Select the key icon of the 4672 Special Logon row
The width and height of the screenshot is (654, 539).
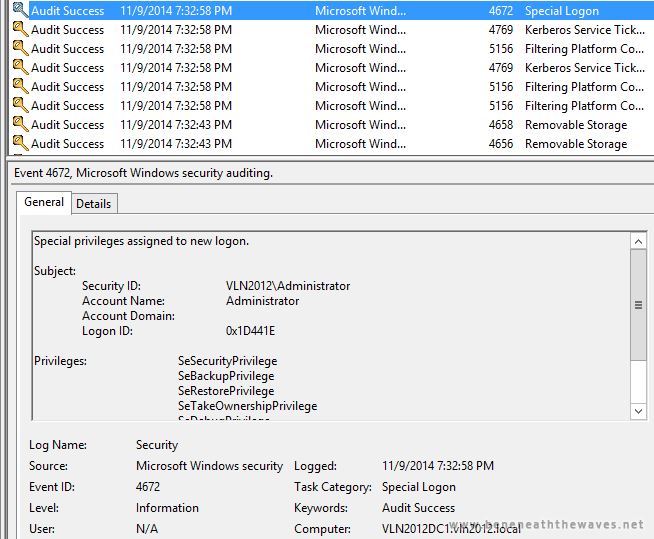[20, 10]
